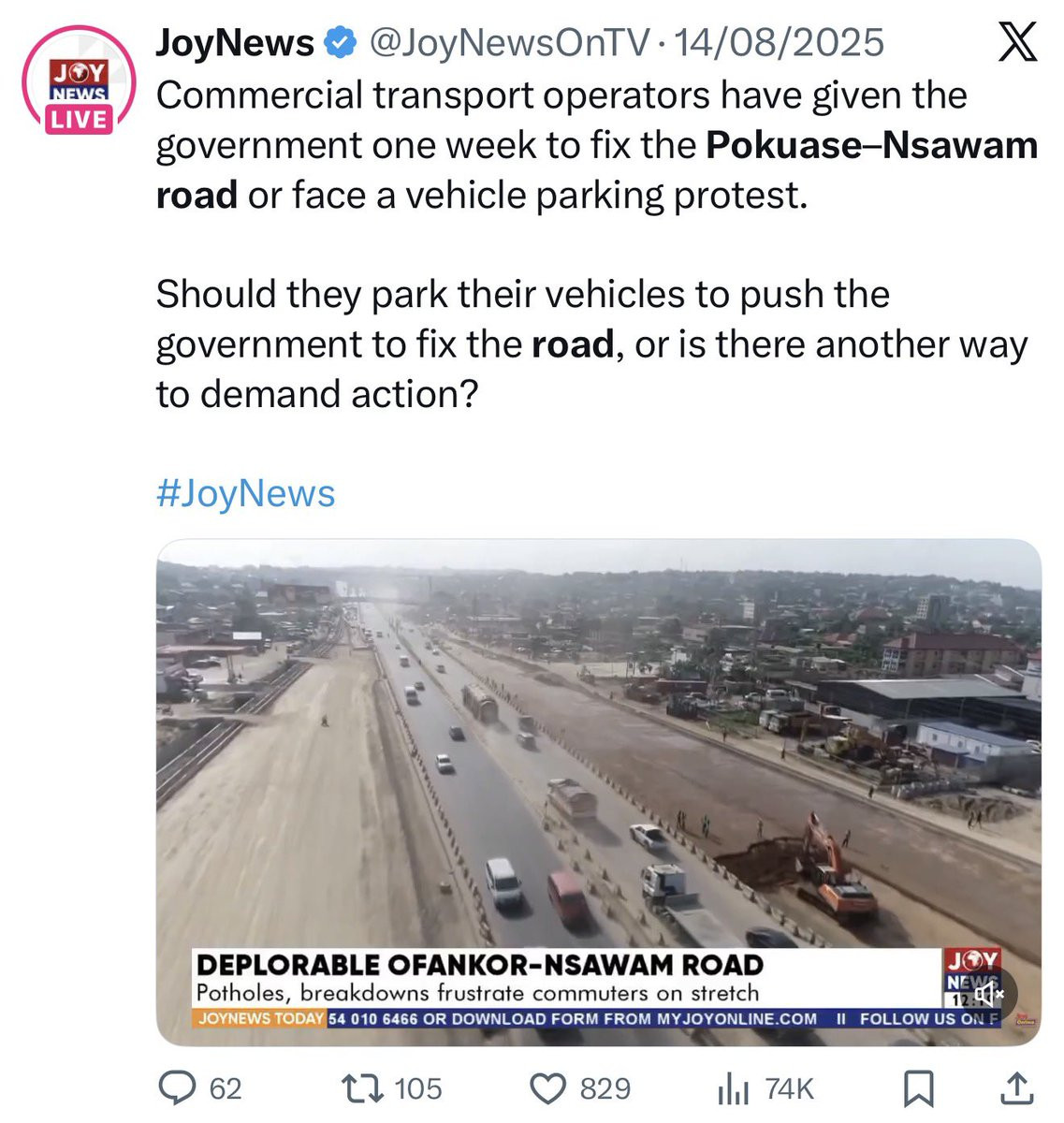Click the X logo icon

click(x=1016, y=42)
